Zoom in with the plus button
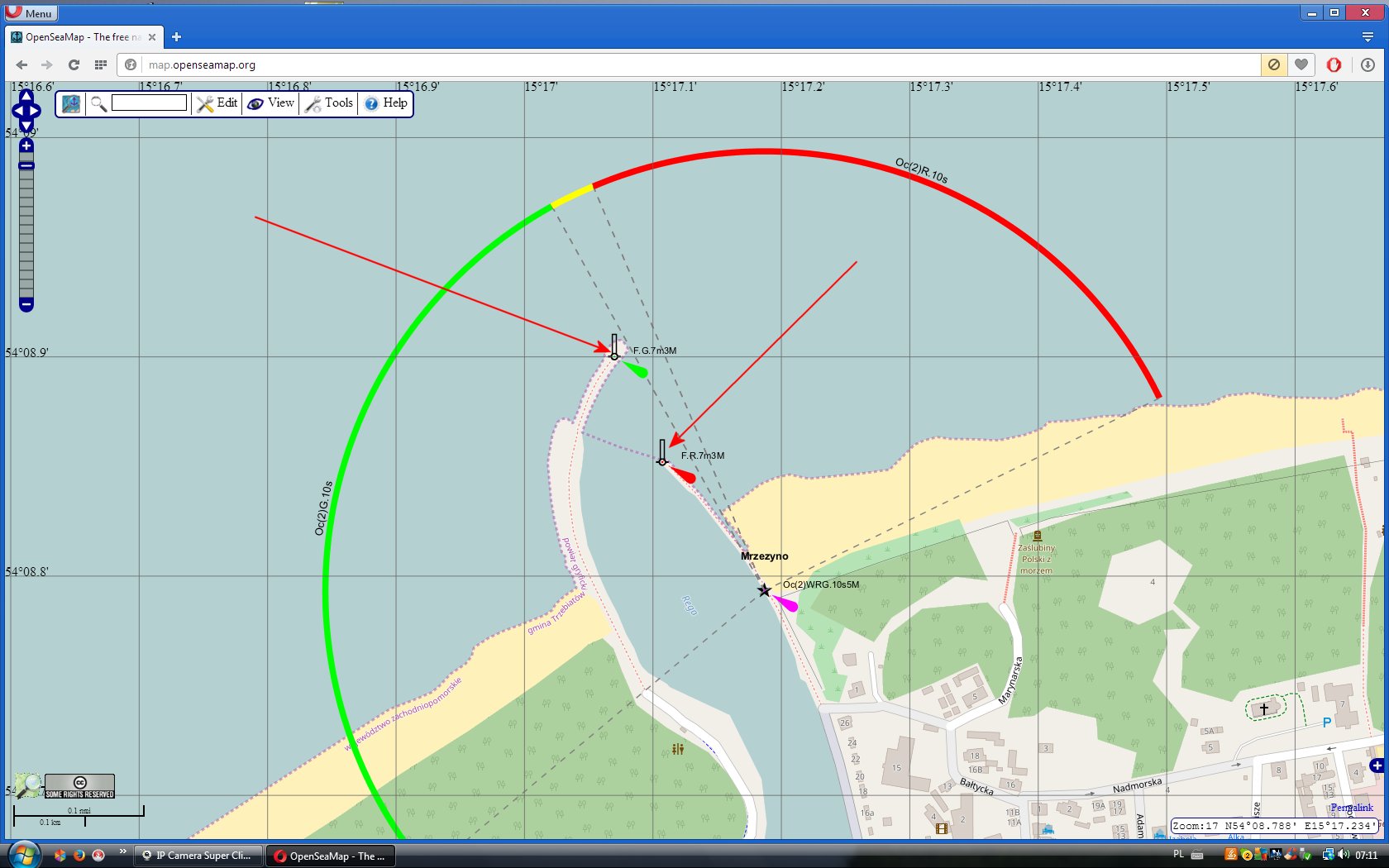This screenshot has height=868, width=1389. coord(26,146)
